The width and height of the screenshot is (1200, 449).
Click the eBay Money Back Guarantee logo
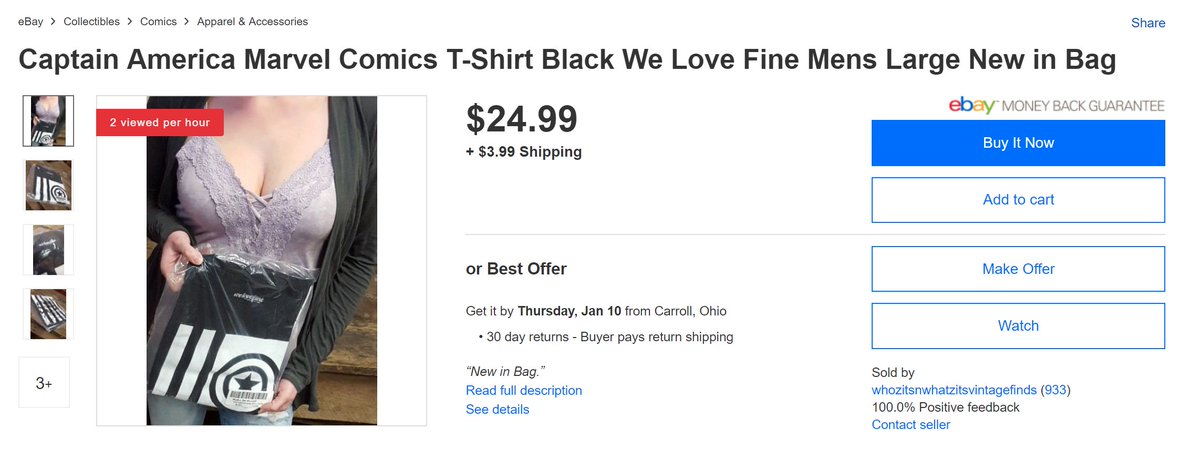click(x=1056, y=105)
